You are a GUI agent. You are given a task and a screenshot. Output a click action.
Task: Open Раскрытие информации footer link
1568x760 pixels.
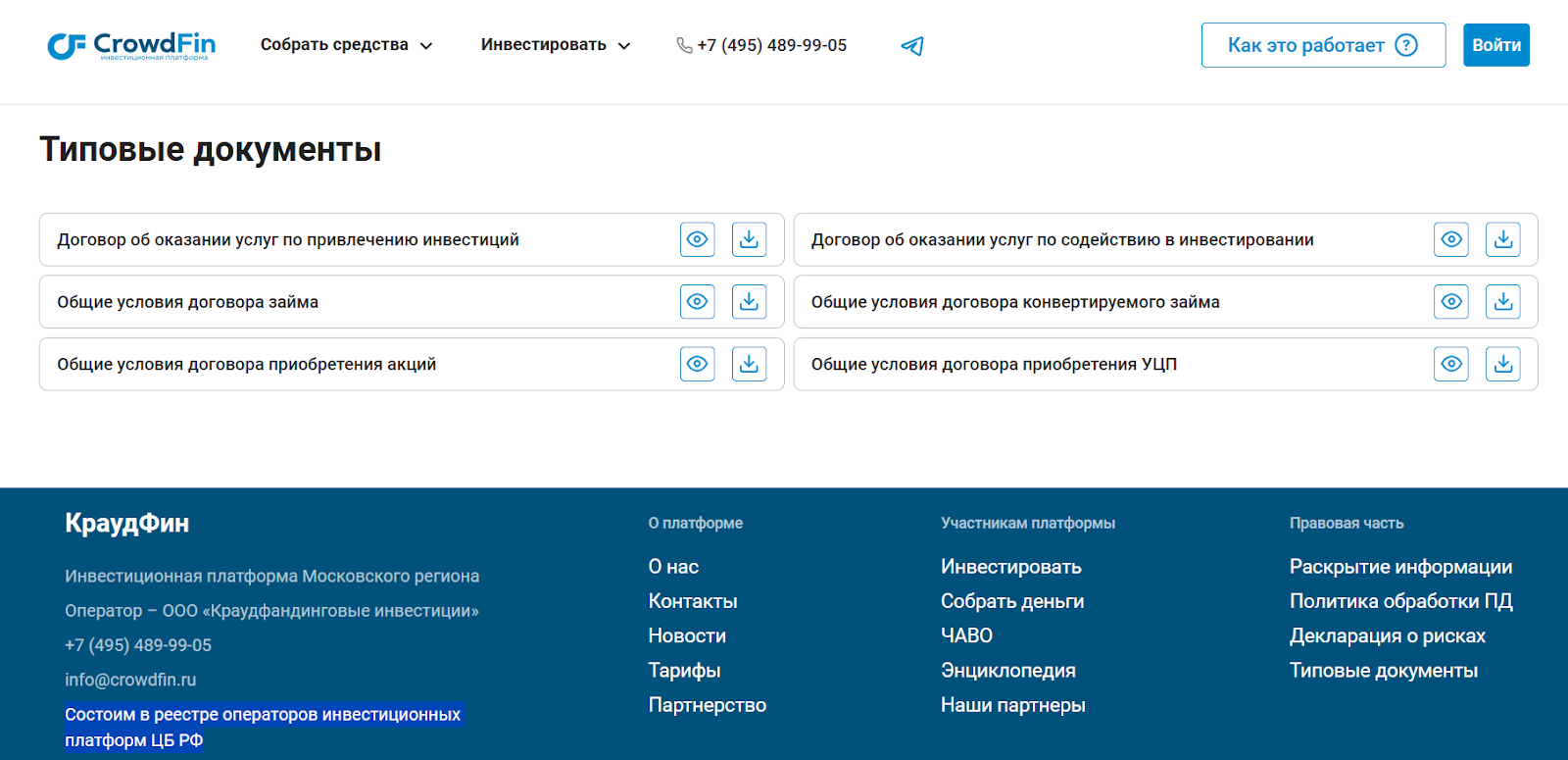pyautogui.click(x=1401, y=567)
